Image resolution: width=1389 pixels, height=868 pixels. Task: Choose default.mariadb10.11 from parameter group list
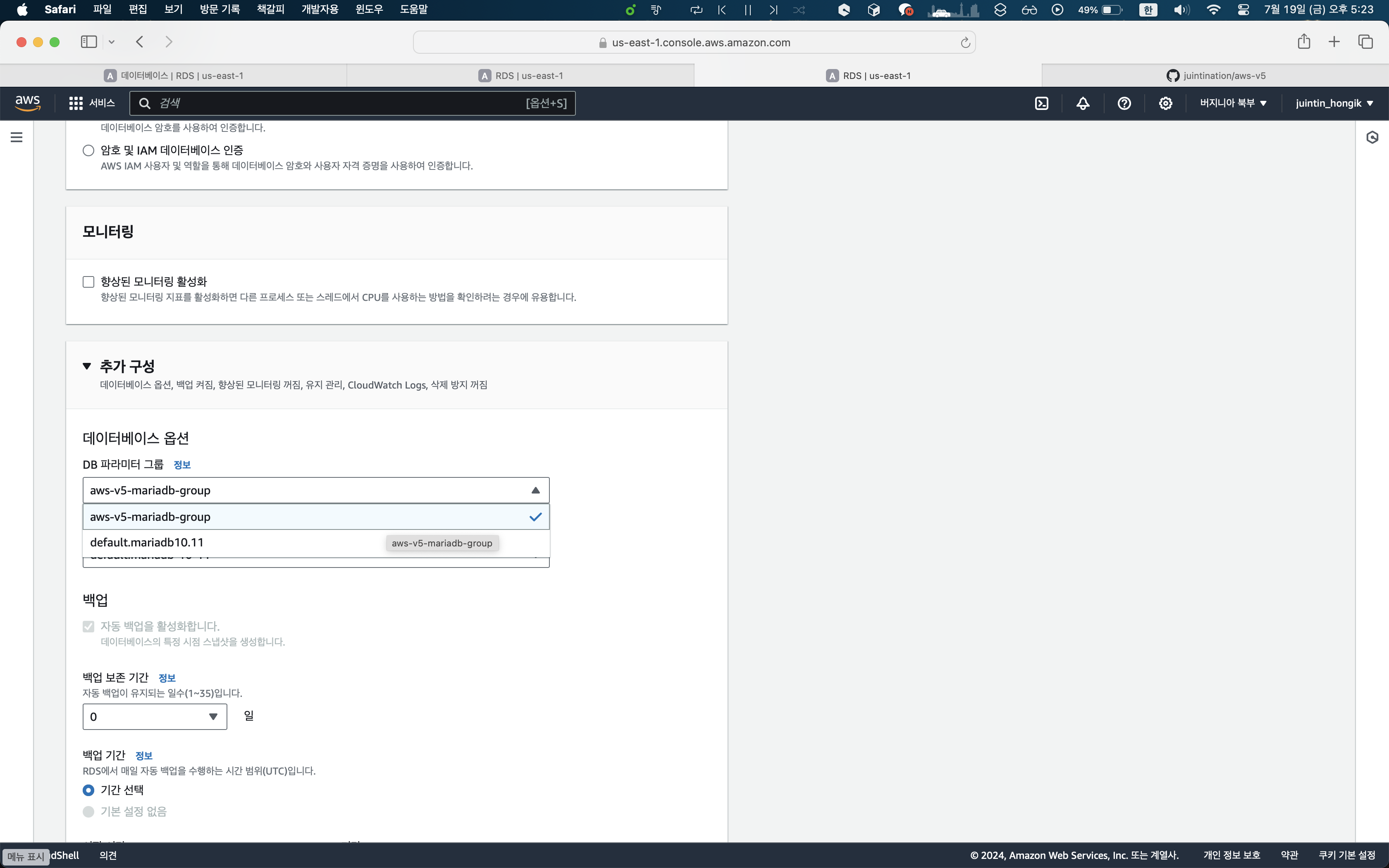tap(147, 542)
